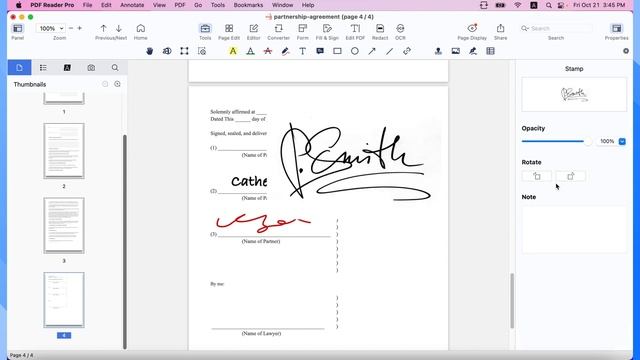640x360 pixels.
Task: Go to the next page arrow
Action: (119, 29)
